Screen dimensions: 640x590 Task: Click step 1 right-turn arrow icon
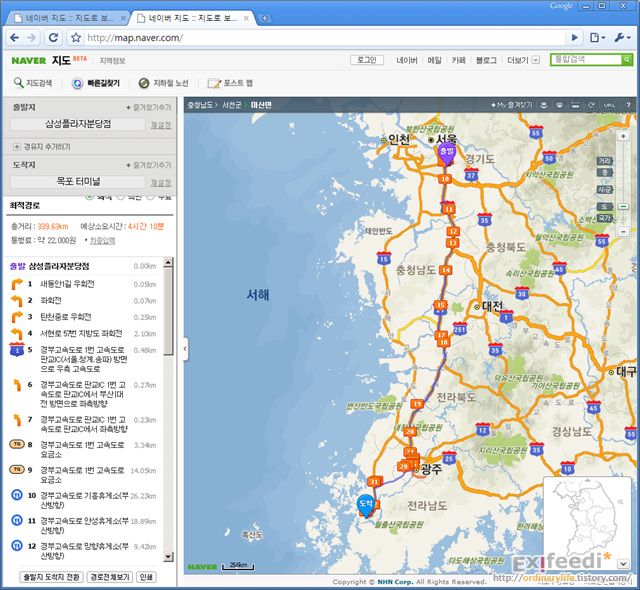click(17, 284)
